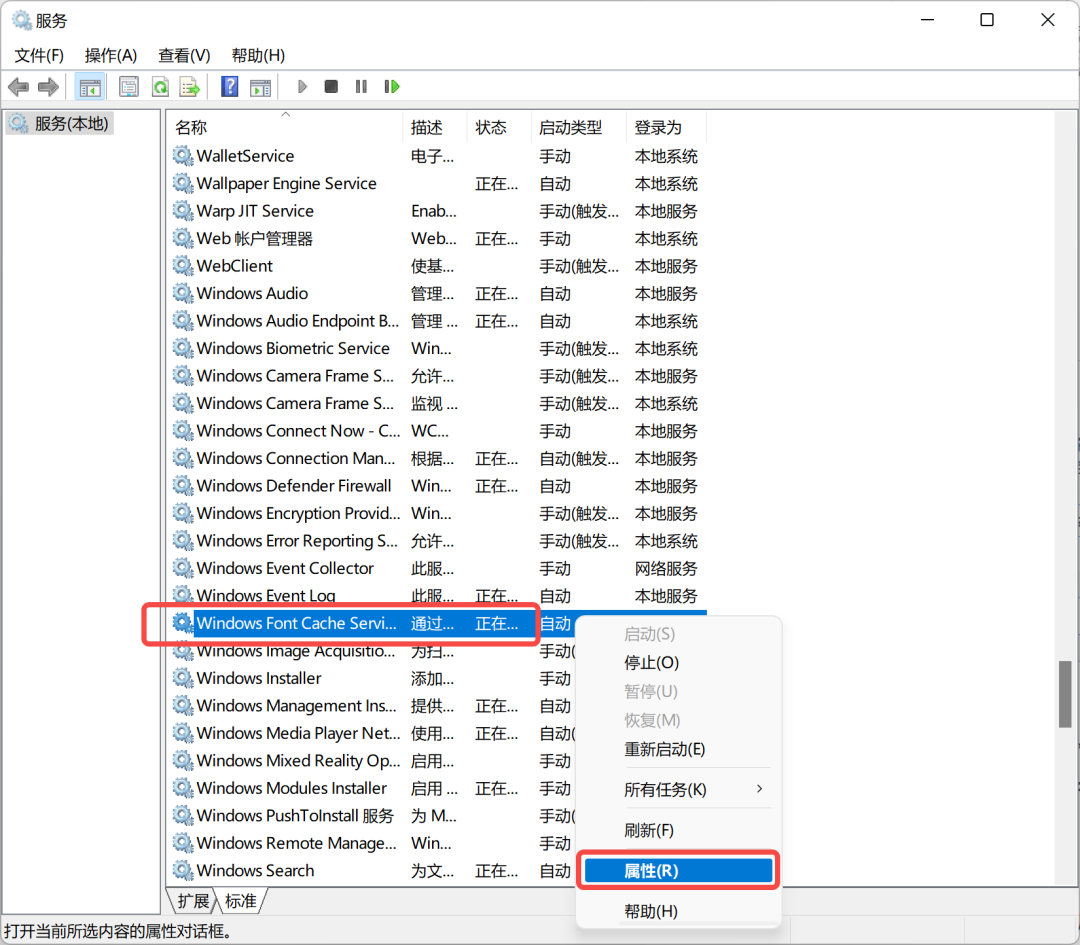Viewport: 1080px width, 945px height.
Task: Click the right-side vertical scrollbar thumb
Action: [x=1064, y=694]
